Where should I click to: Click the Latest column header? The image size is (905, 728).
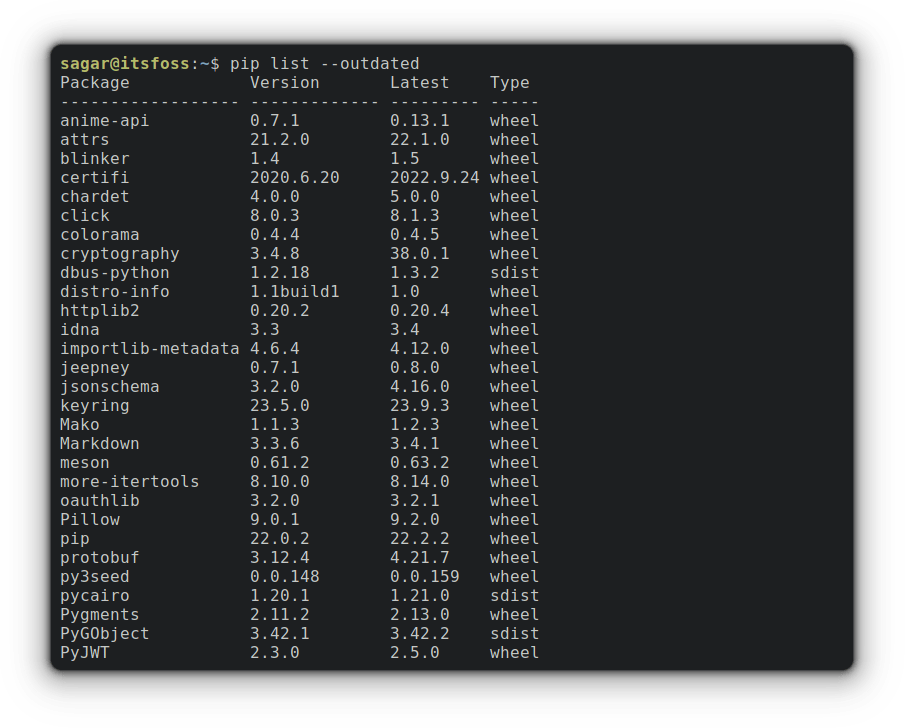(x=419, y=83)
